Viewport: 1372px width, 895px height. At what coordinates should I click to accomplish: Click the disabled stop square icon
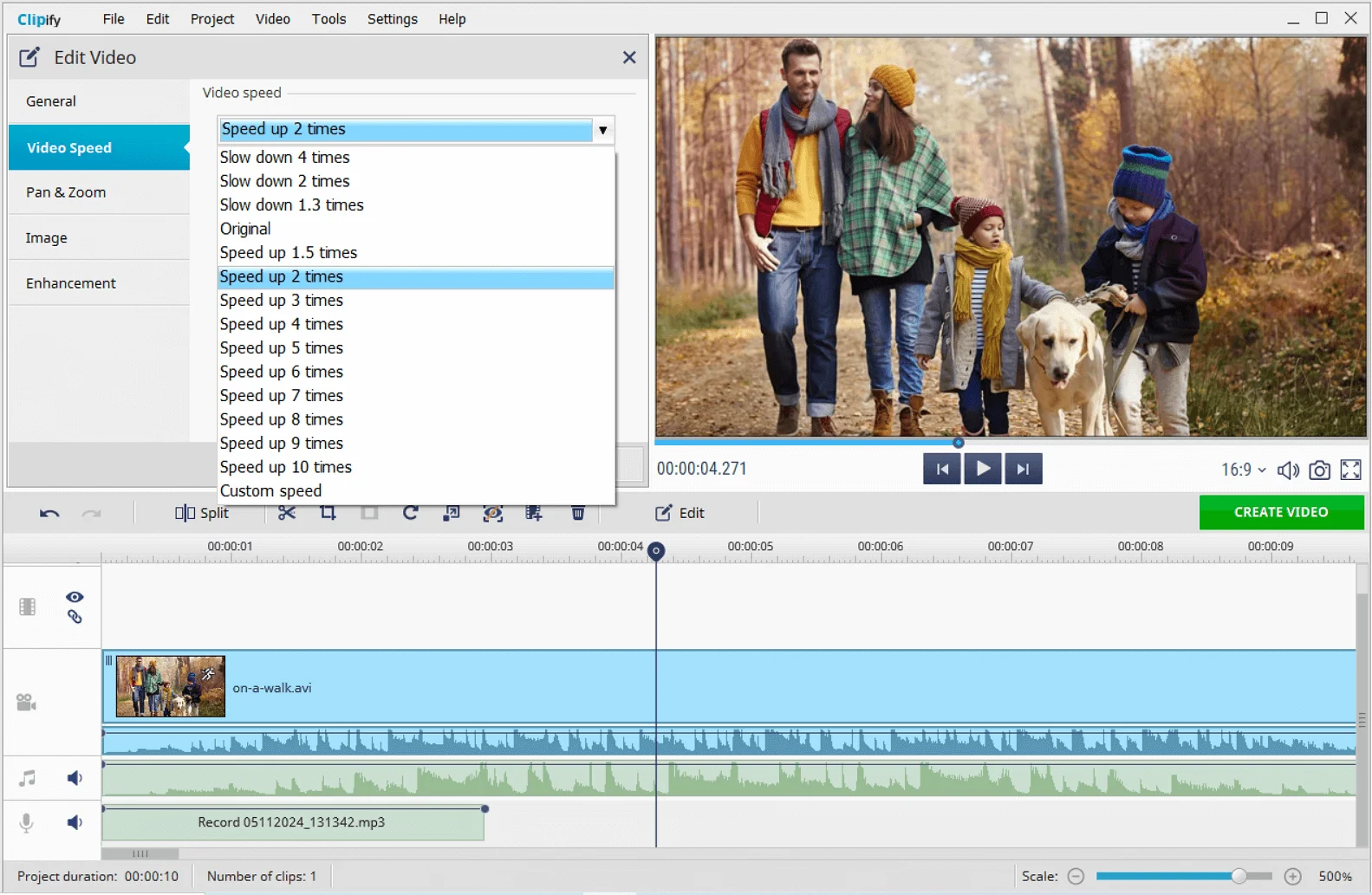pyautogui.click(x=369, y=513)
